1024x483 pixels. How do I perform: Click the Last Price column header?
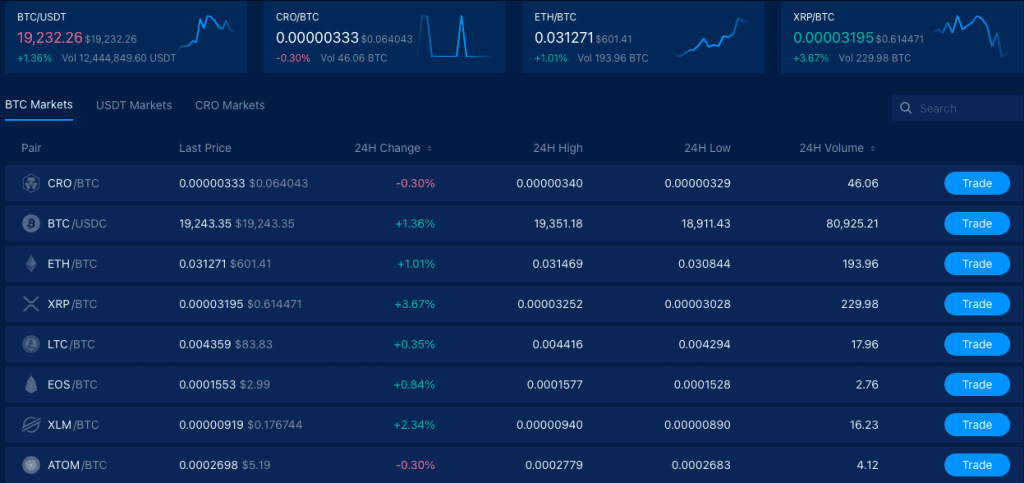tap(205, 148)
